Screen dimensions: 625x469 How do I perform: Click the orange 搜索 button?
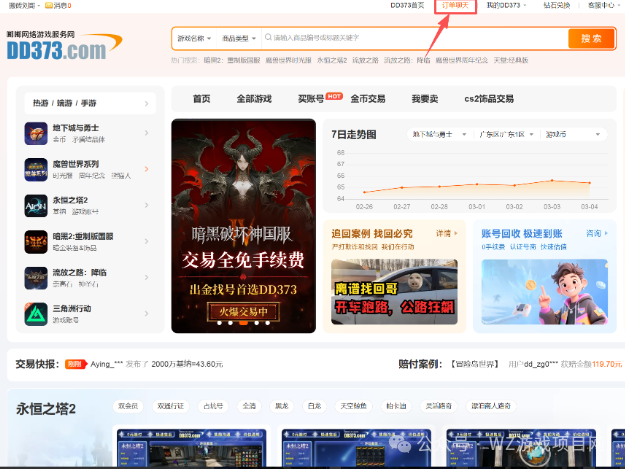591,39
